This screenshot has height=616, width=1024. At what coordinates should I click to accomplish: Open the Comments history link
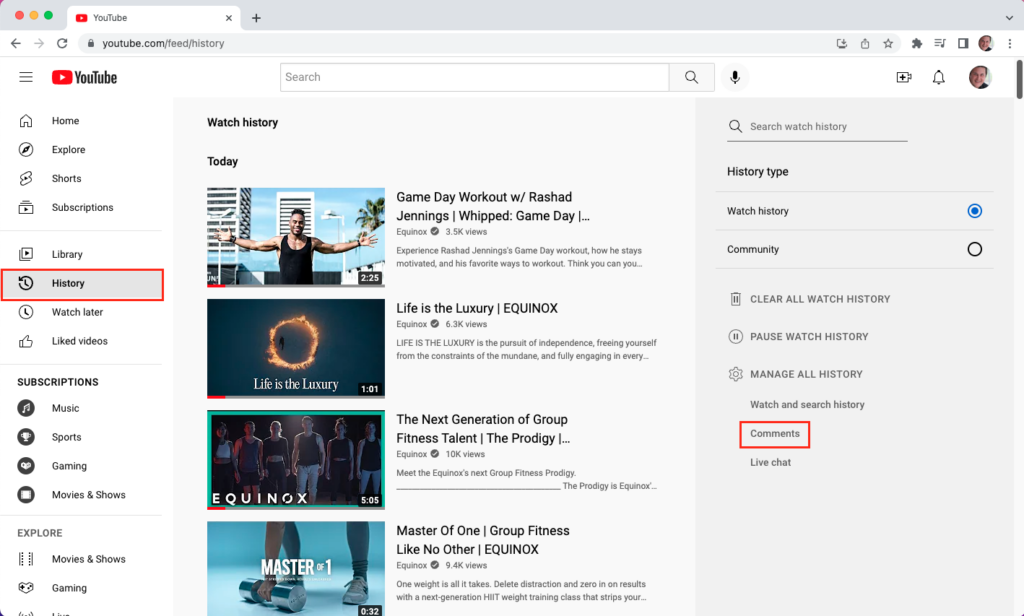pyautogui.click(x=775, y=434)
